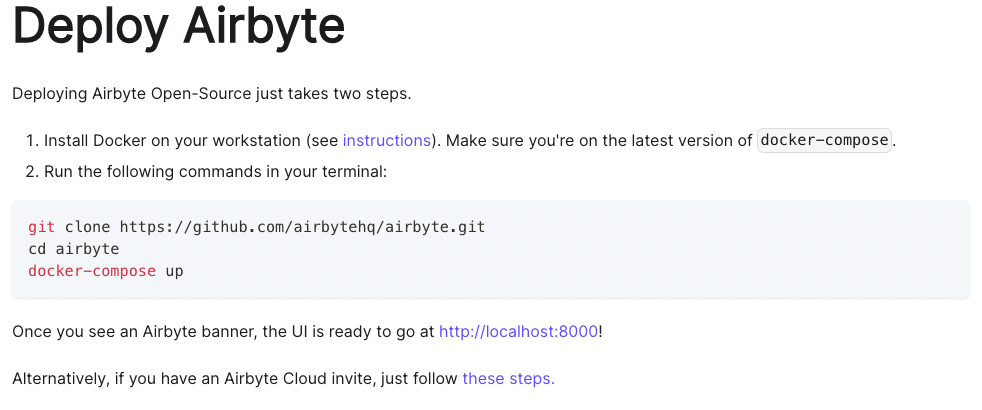The image size is (982, 410).
Task: Click the word 'clone' in the git command
Action: (87, 227)
